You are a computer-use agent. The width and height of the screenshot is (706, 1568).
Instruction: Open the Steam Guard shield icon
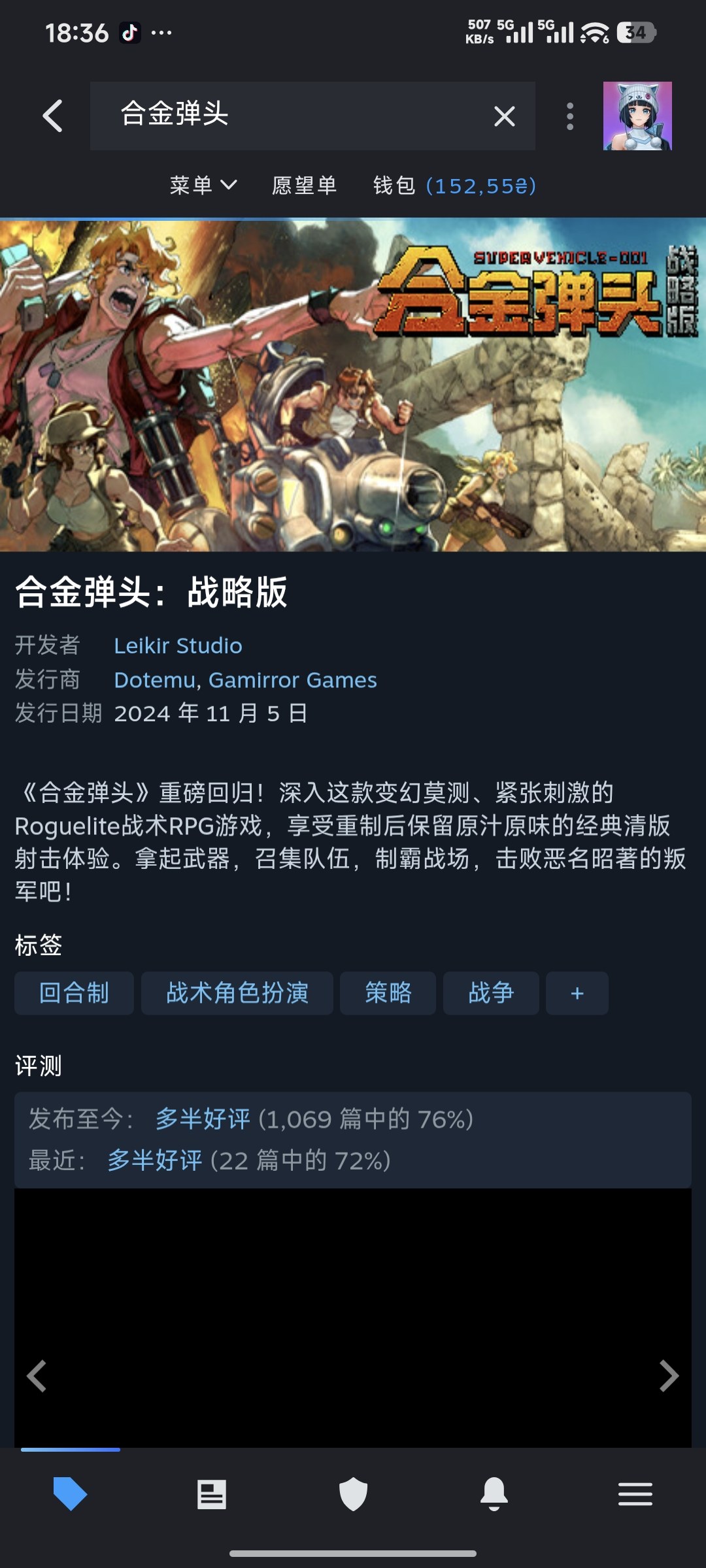click(353, 1494)
